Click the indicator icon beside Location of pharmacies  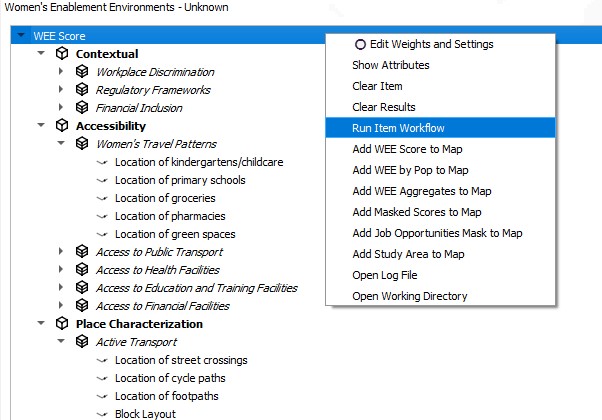click(x=102, y=217)
